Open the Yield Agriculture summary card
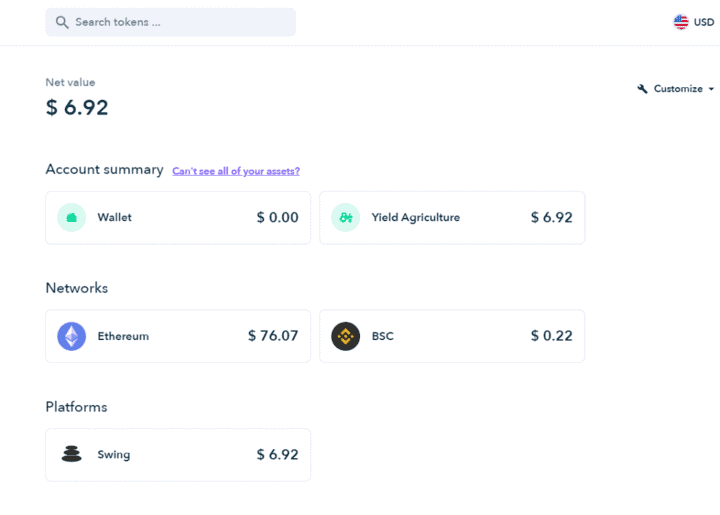 [x=452, y=217]
